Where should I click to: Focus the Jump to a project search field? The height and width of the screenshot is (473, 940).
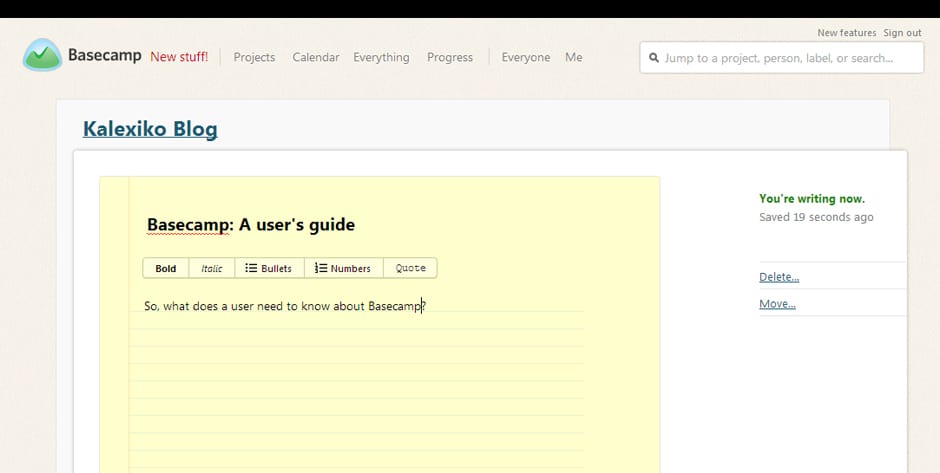pos(790,58)
